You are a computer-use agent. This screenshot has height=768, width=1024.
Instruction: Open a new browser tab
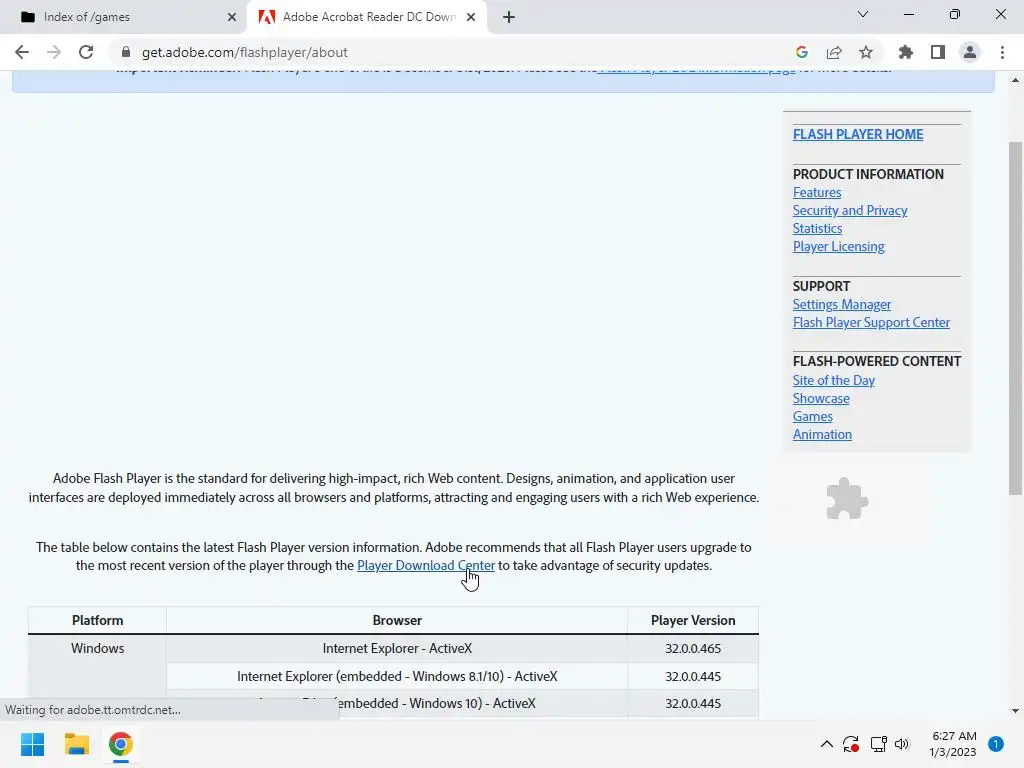(x=509, y=17)
